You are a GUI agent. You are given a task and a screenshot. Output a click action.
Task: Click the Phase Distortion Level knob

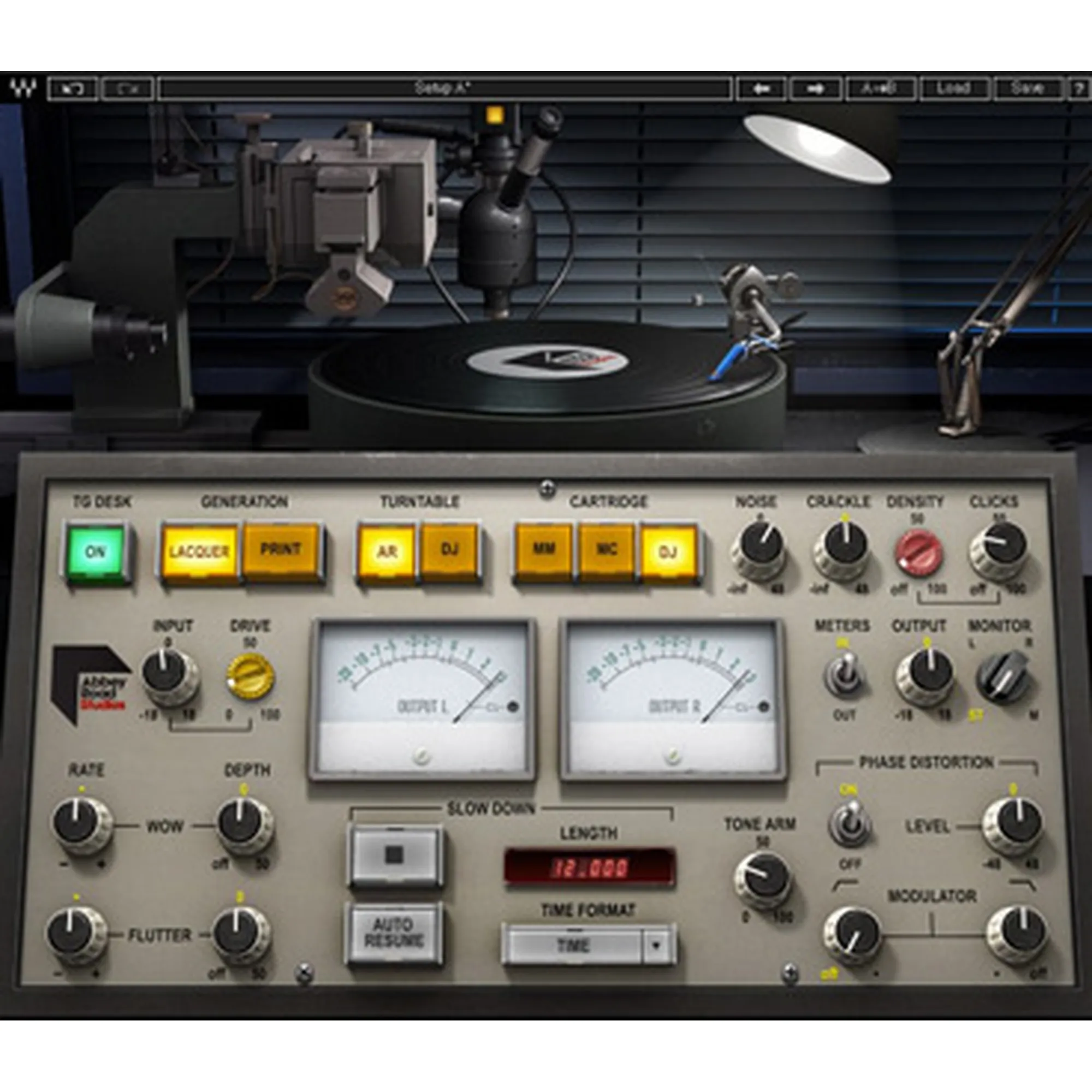[1013, 826]
